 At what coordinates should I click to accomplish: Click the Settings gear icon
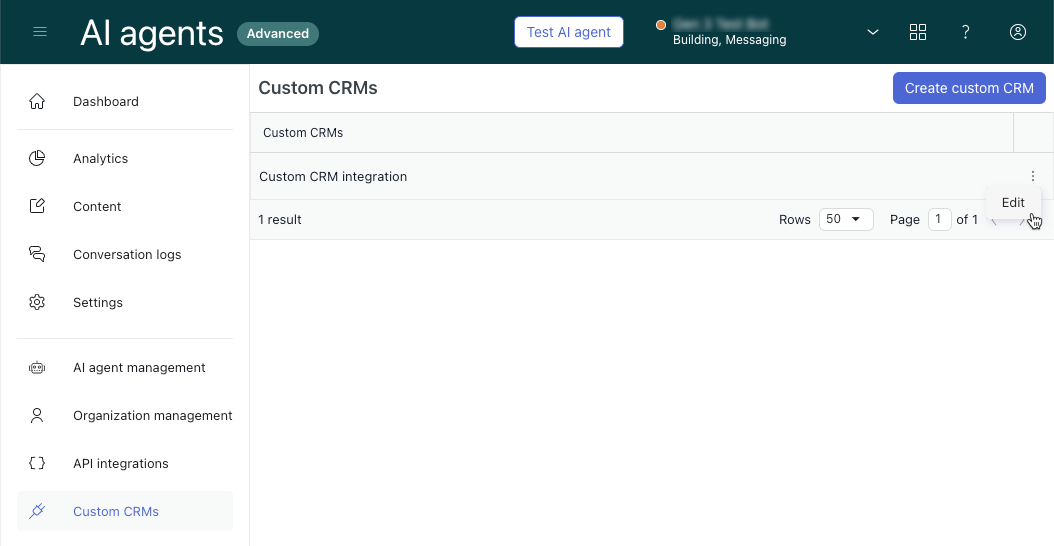(x=37, y=302)
